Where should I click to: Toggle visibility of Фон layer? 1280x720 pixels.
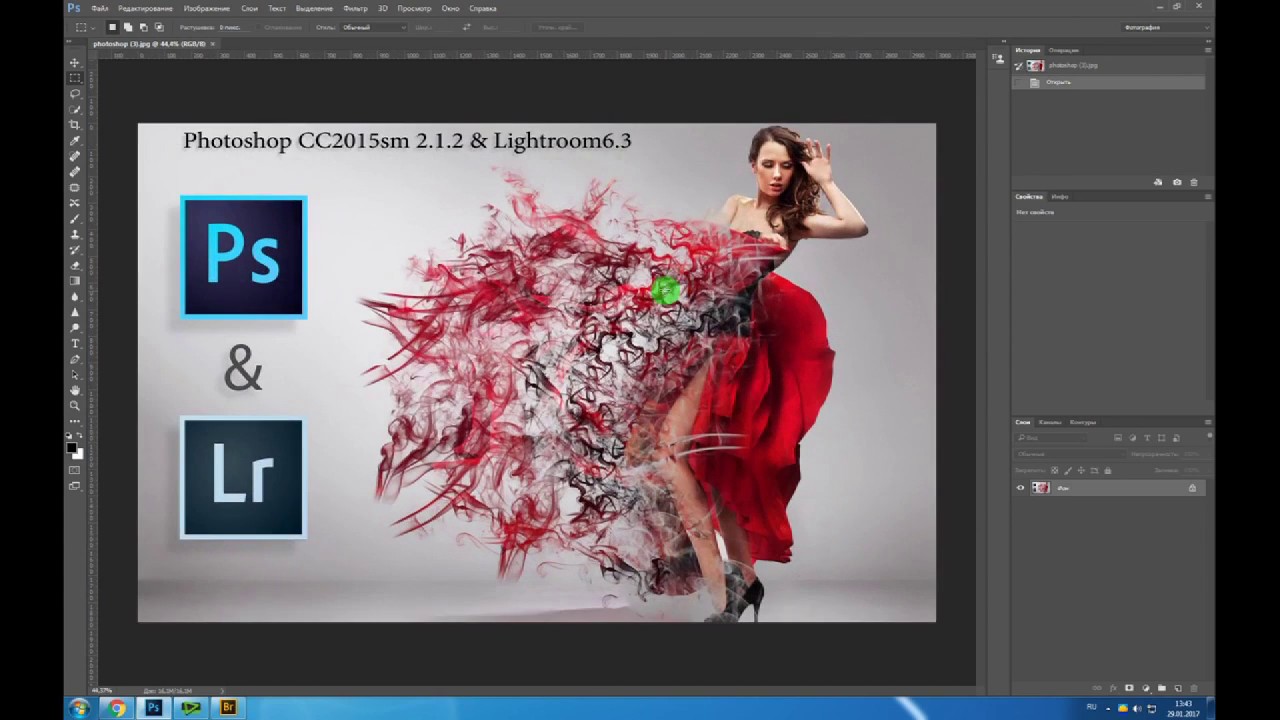tap(1020, 488)
